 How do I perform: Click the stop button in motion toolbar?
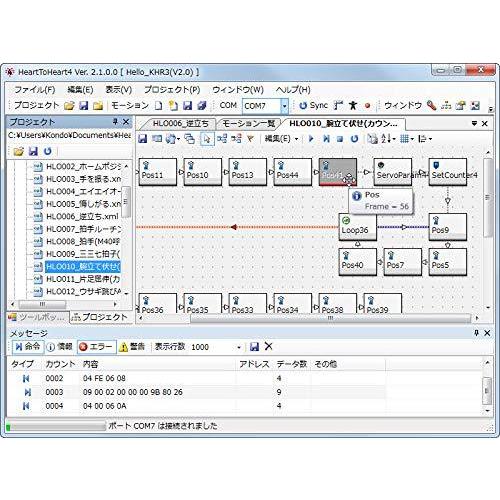(340, 139)
